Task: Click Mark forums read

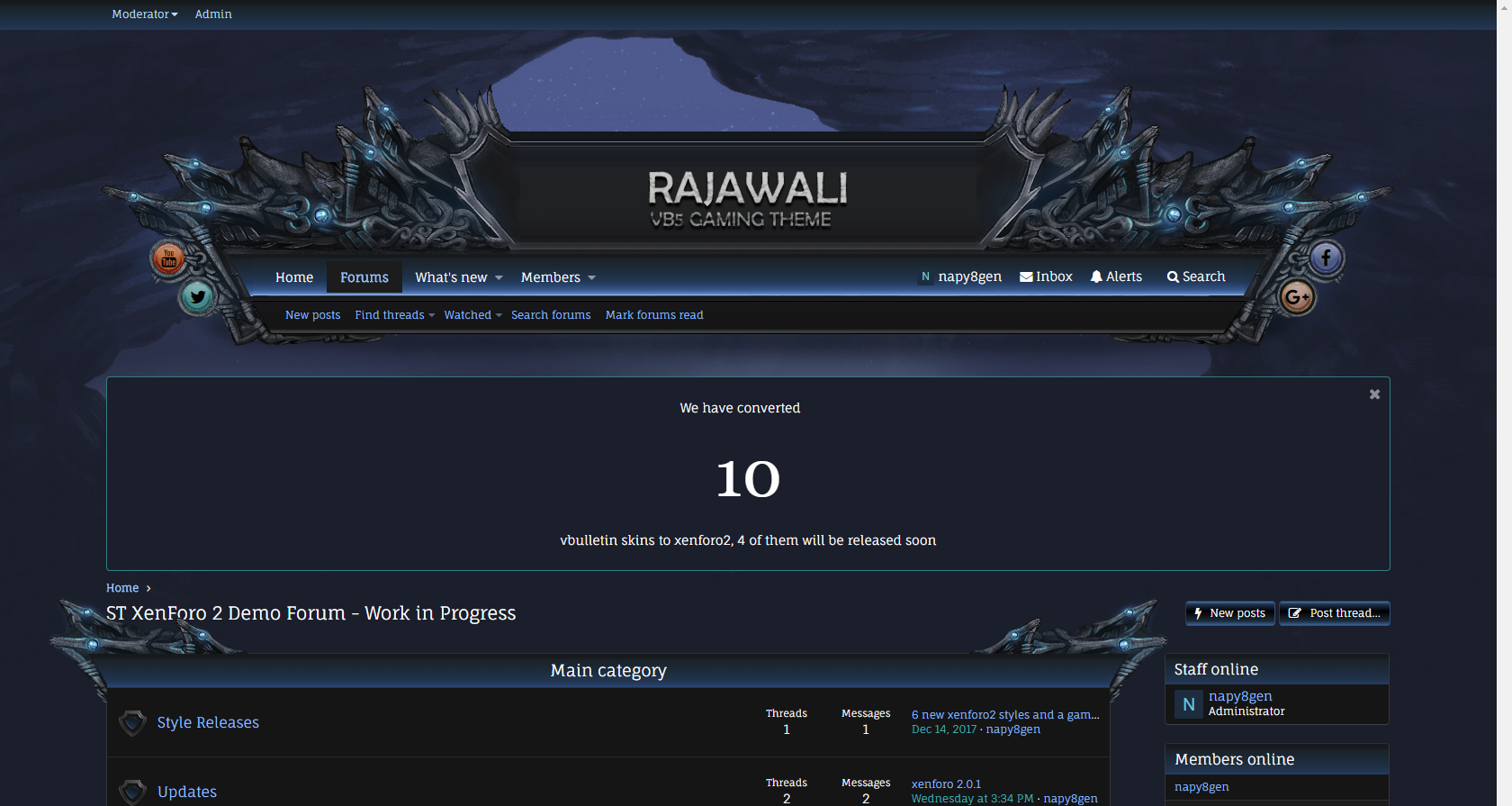Action: pos(654,315)
